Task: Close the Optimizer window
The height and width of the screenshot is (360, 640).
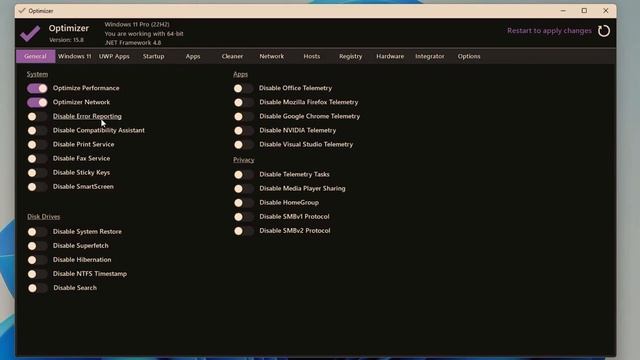Action: (606, 11)
